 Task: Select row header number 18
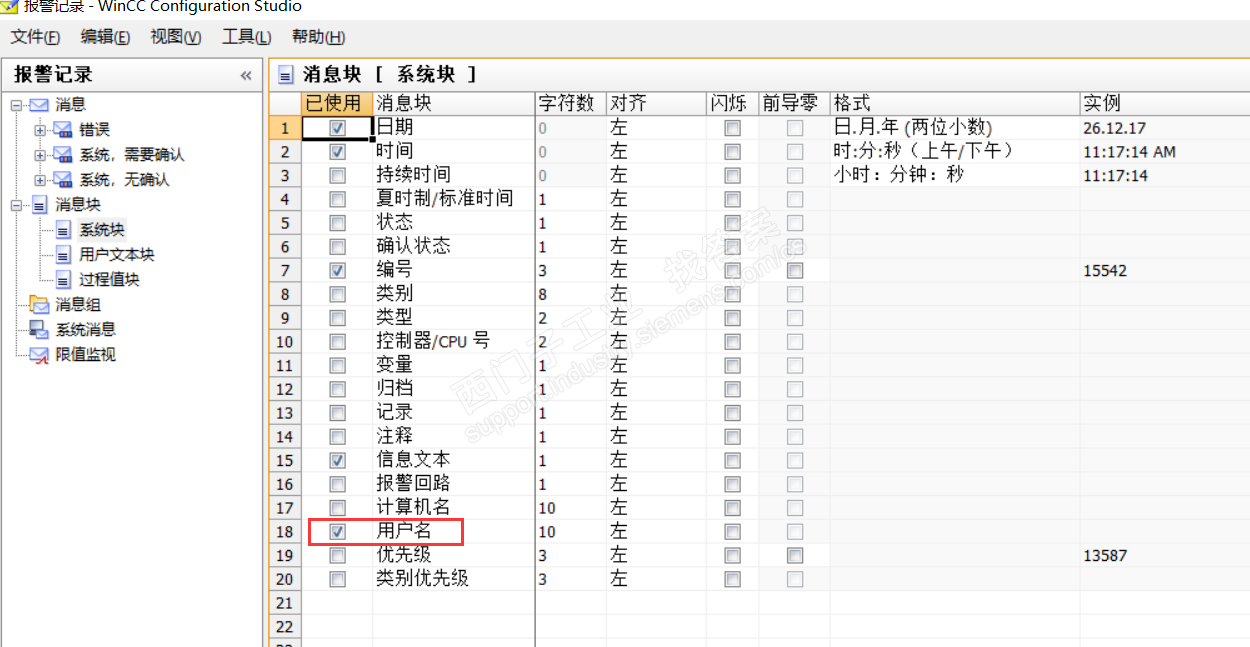(x=285, y=532)
